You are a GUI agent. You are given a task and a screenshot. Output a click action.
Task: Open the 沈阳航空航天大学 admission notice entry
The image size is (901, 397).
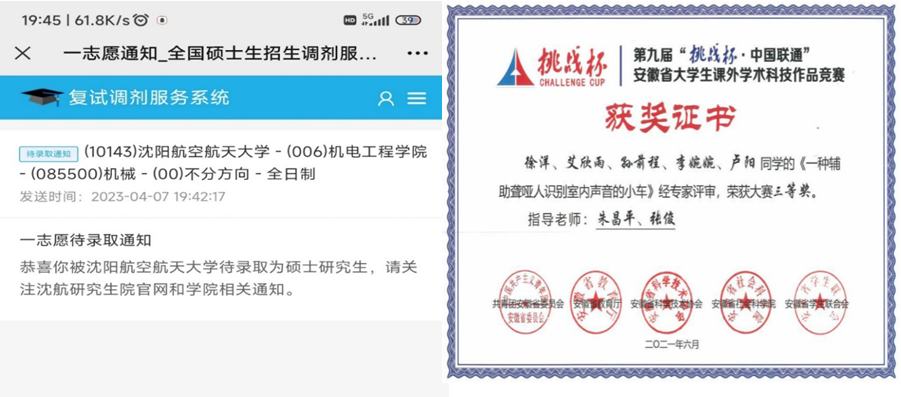coord(221,174)
